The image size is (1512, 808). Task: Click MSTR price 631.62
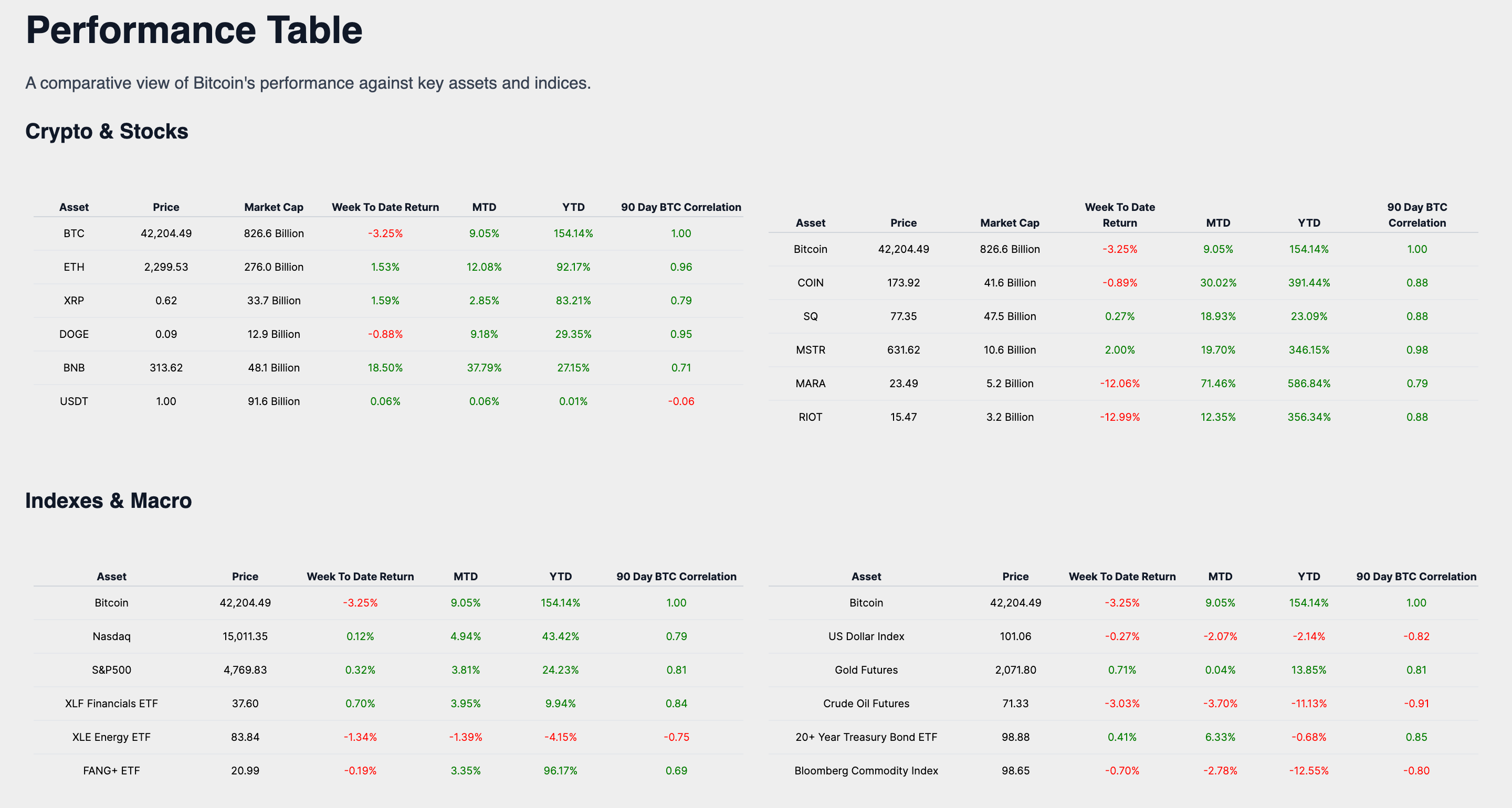[x=904, y=350]
